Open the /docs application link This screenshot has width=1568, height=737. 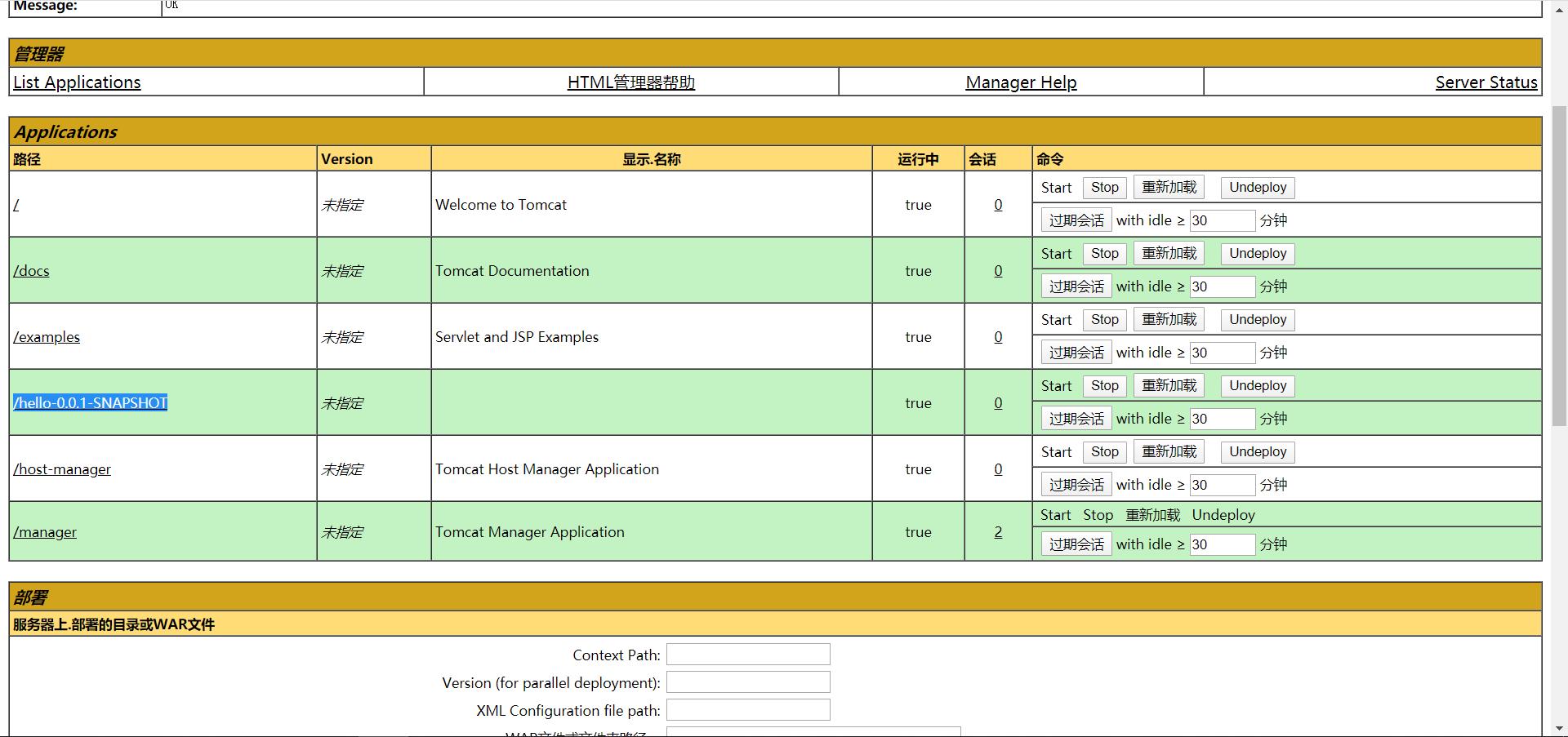(31, 271)
